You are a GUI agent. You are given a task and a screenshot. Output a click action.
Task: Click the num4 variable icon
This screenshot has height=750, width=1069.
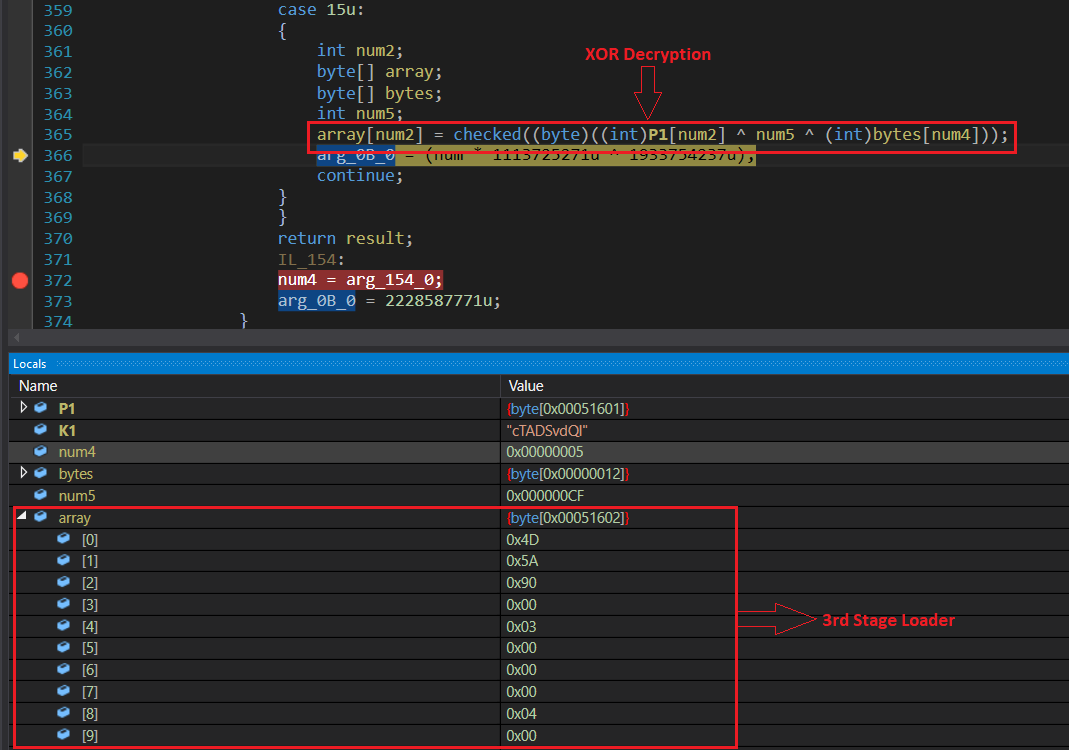(x=41, y=451)
